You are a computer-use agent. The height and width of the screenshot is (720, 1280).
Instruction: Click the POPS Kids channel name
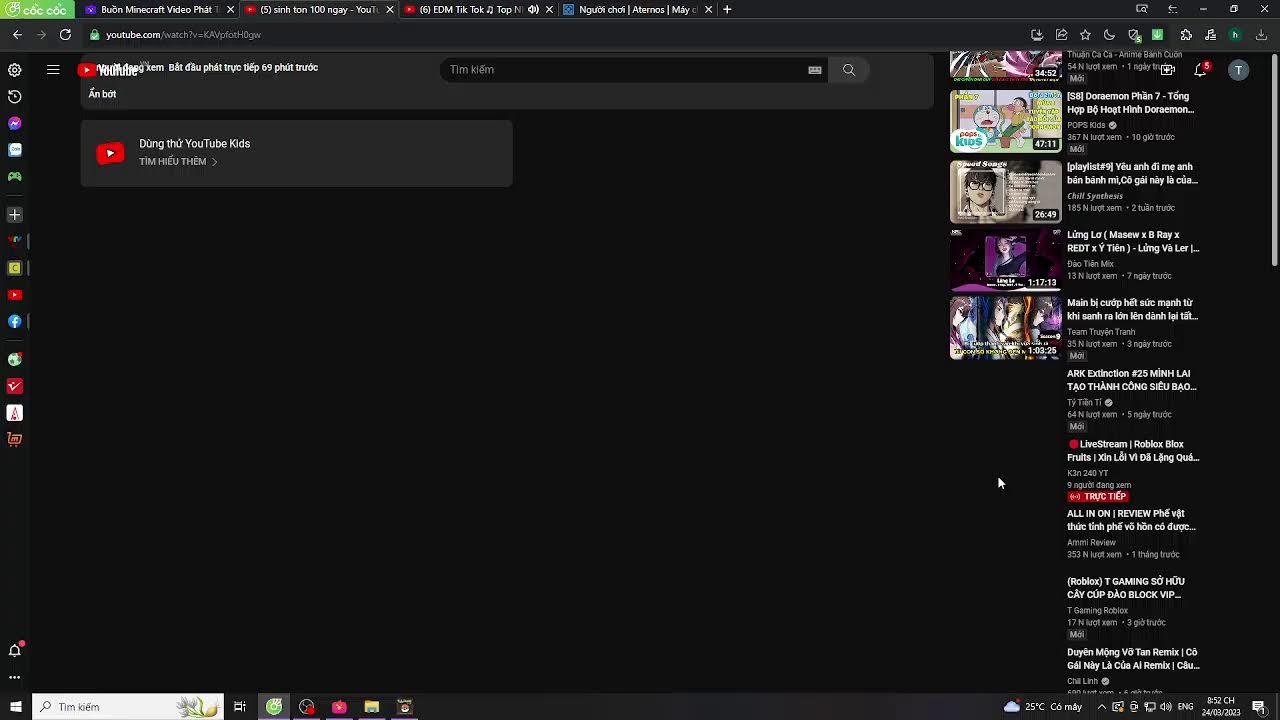tap(1086, 125)
